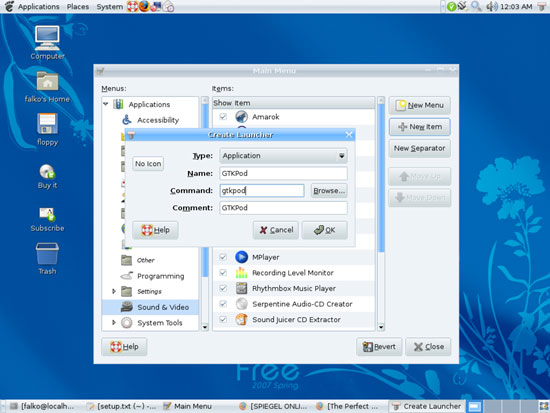Click the lifesaver help icon in top panel

132,6
